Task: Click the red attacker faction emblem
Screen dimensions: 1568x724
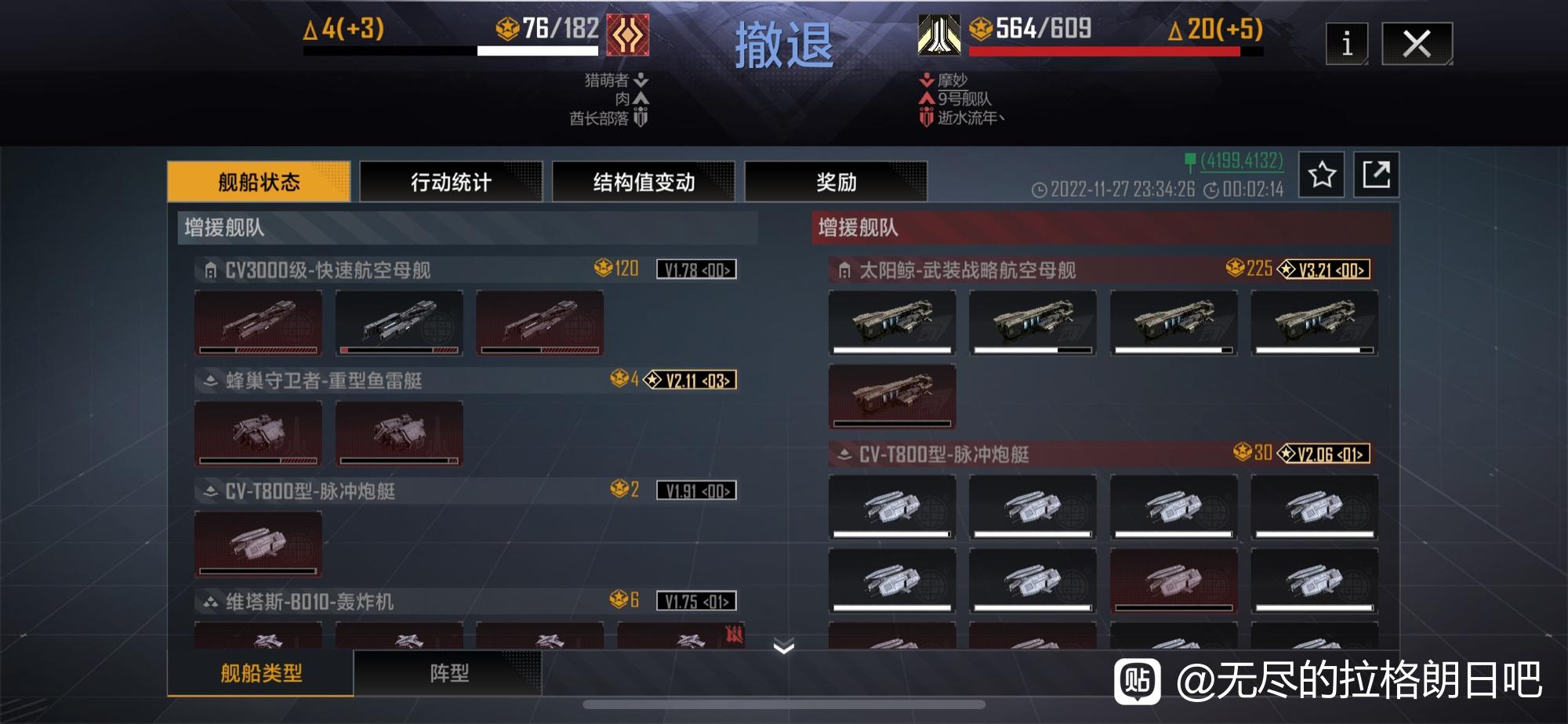Action: (x=628, y=34)
